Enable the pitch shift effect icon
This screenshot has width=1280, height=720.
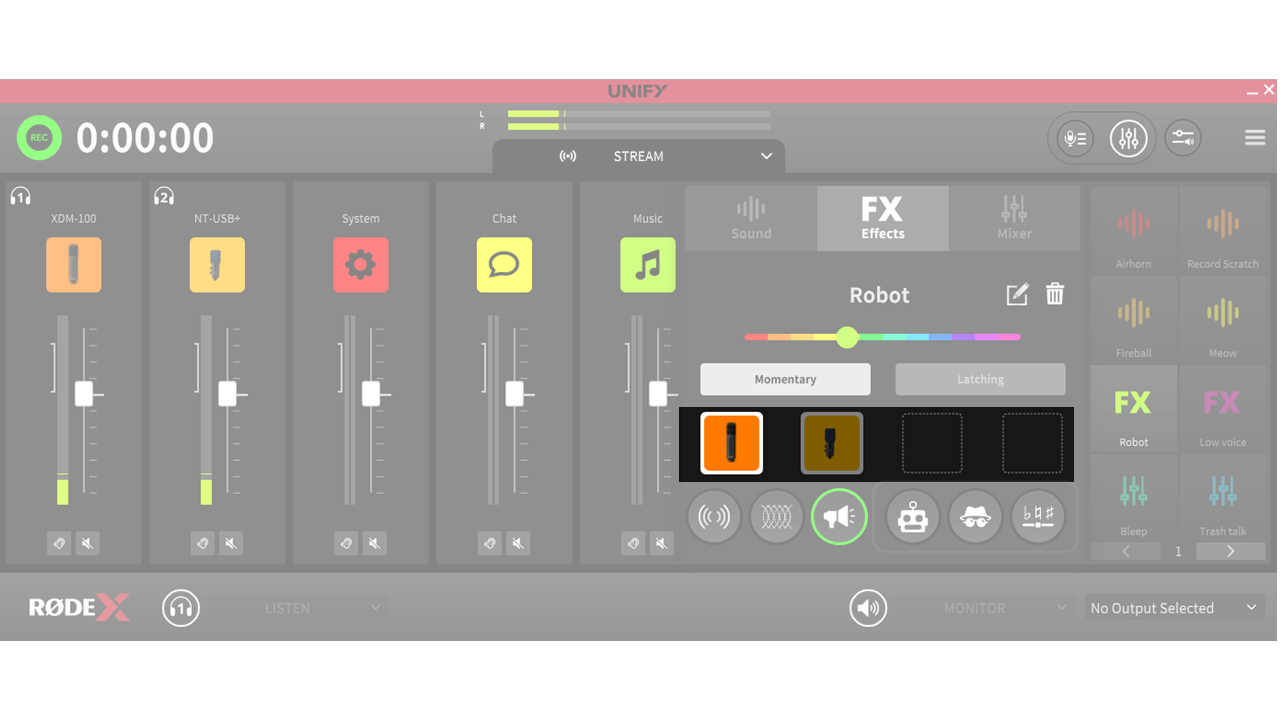pos(1038,517)
